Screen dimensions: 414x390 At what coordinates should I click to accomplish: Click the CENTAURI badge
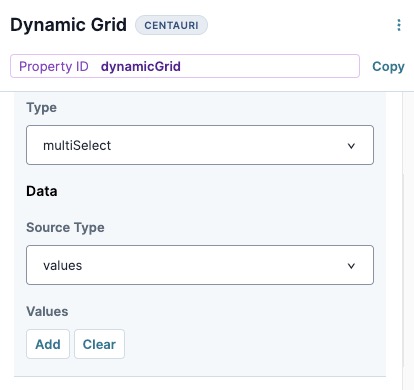[171, 25]
